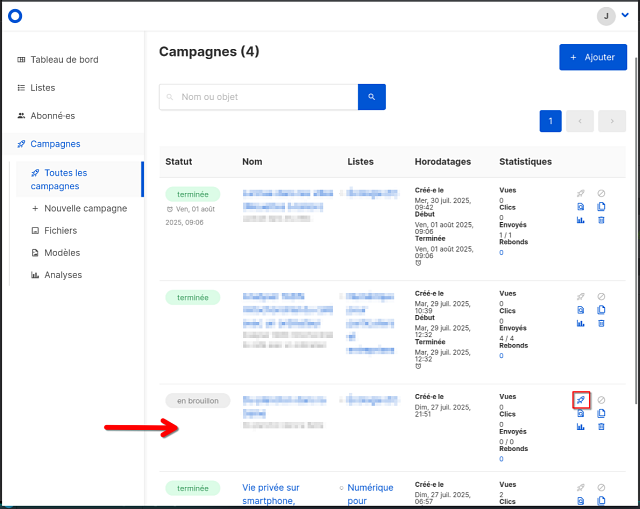Viewport: 640px width, 509px height.
Task: Click the Ajouter button
Action: (x=592, y=57)
